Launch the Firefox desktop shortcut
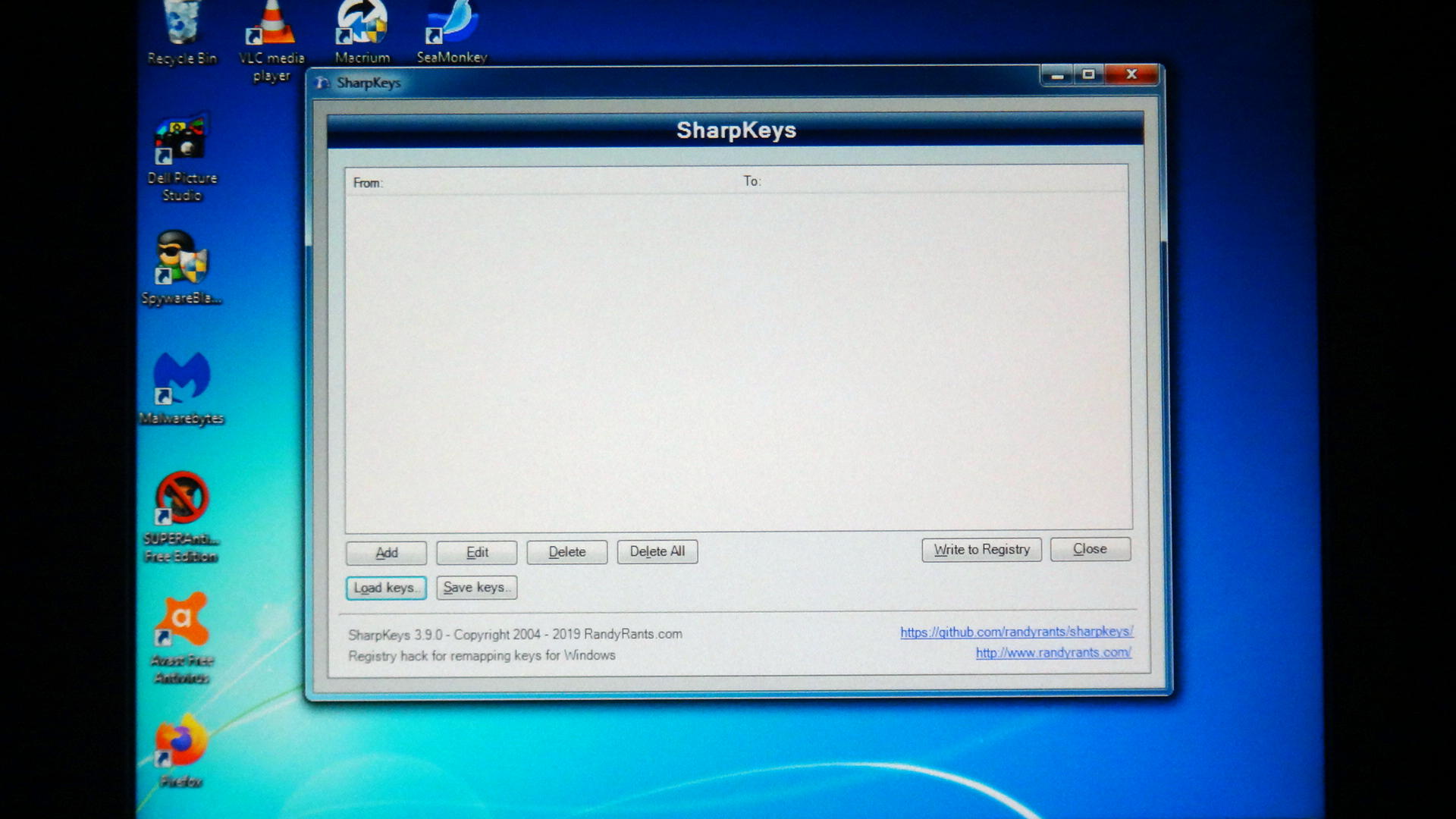Screen dimensions: 1456x819 click(182, 752)
